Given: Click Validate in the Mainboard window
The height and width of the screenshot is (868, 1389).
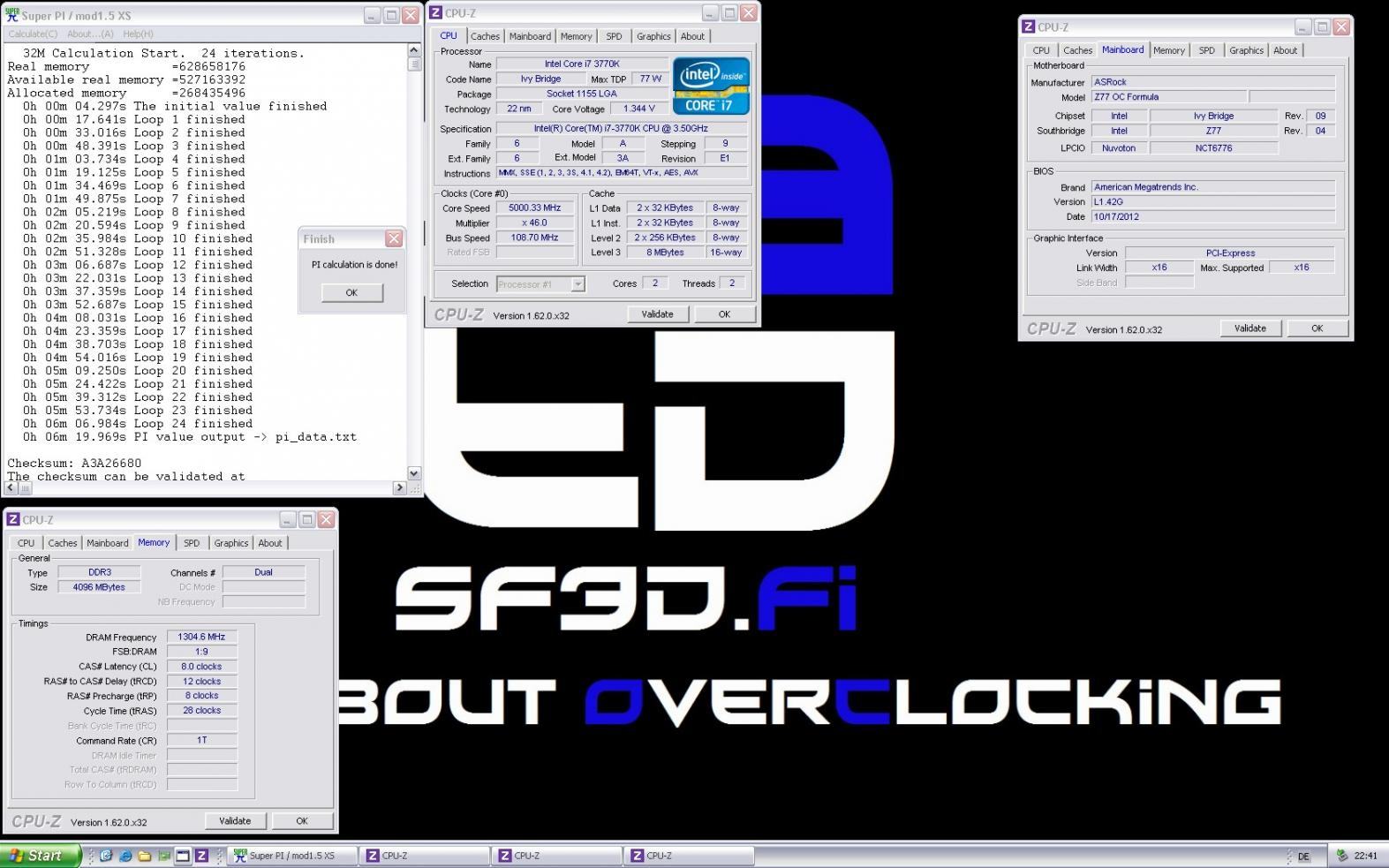Looking at the screenshot, I should (x=1249, y=328).
